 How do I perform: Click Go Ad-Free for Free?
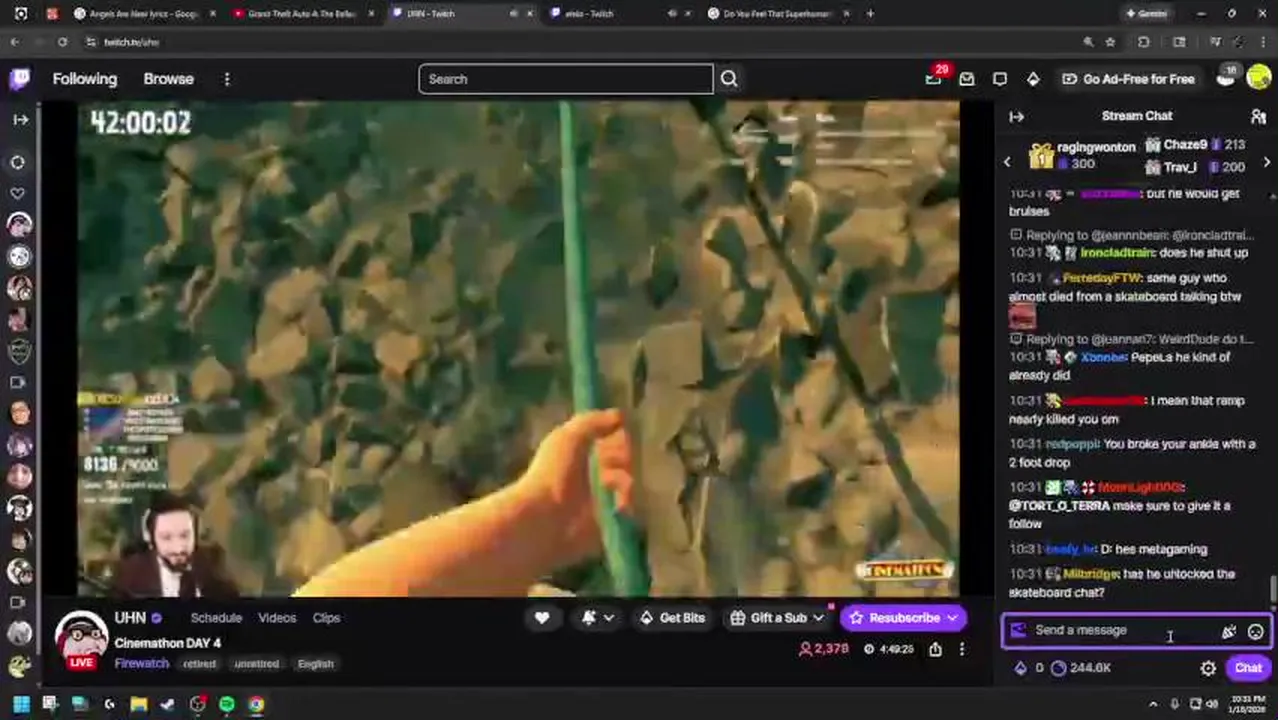(1128, 79)
